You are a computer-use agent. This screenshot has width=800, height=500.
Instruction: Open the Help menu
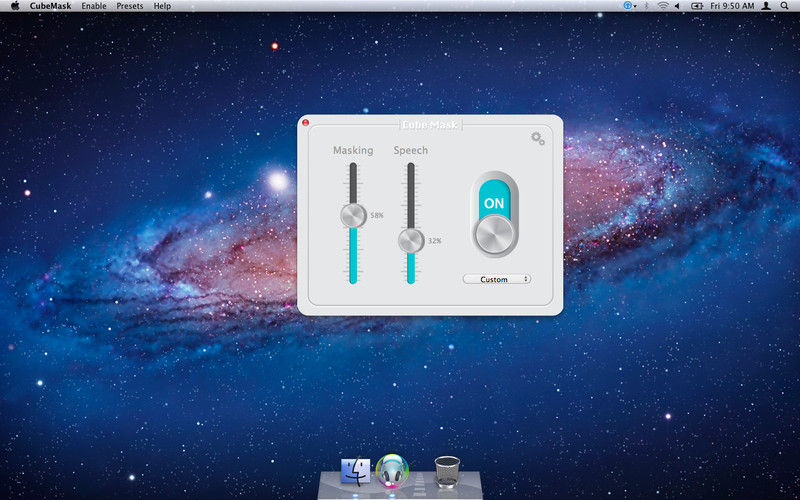pyautogui.click(x=162, y=6)
